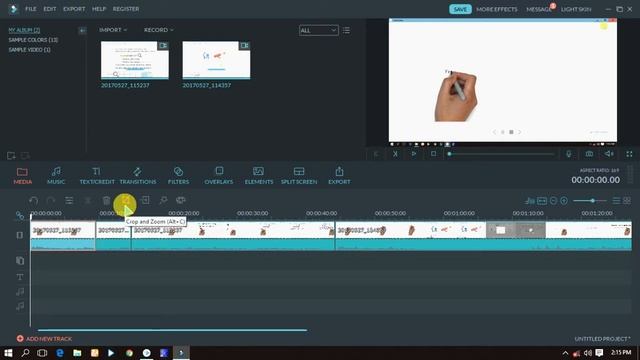The image size is (640, 360).
Task: Mute the preview volume speaker
Action: tap(609, 154)
